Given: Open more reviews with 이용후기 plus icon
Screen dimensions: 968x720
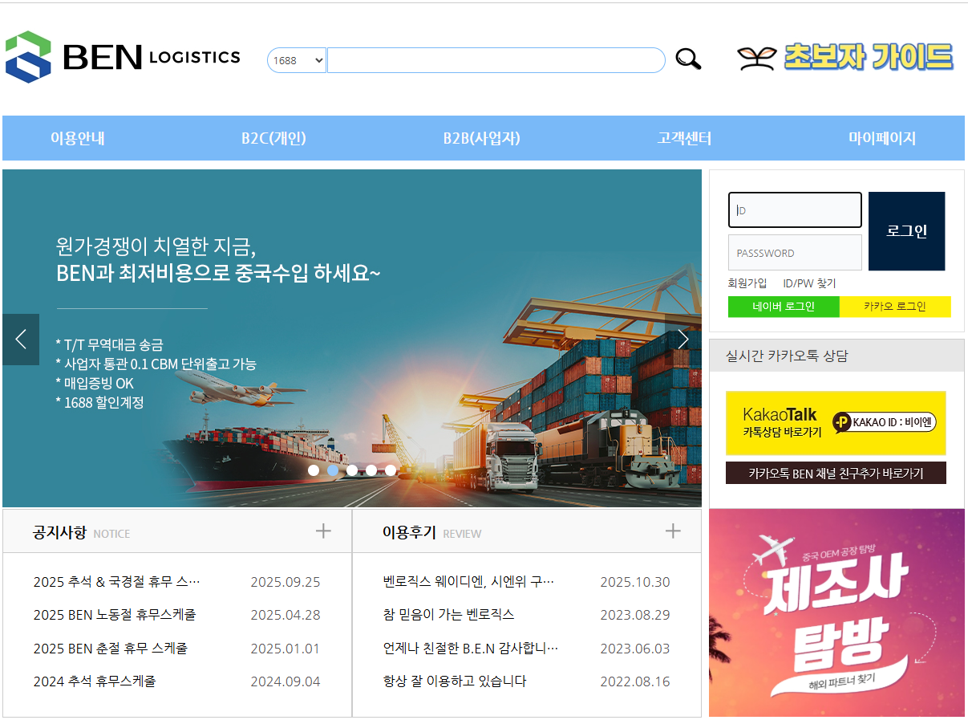Looking at the screenshot, I should pyautogui.click(x=673, y=531).
